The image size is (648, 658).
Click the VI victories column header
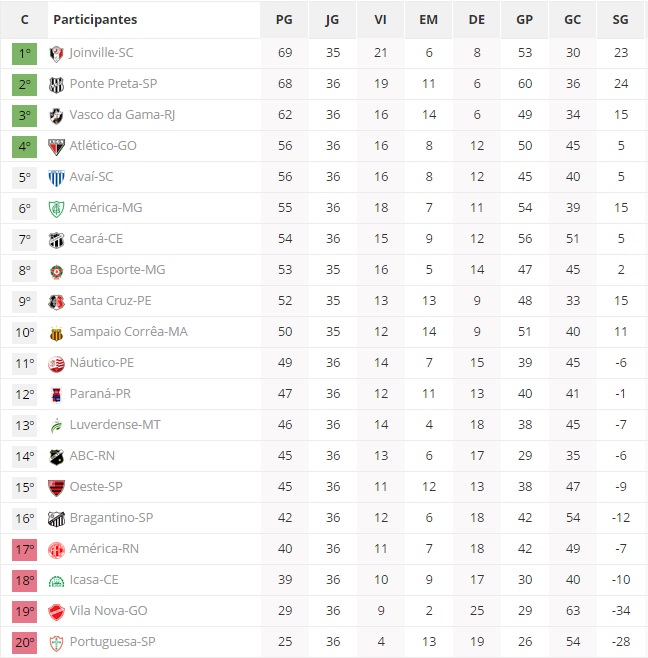380,20
